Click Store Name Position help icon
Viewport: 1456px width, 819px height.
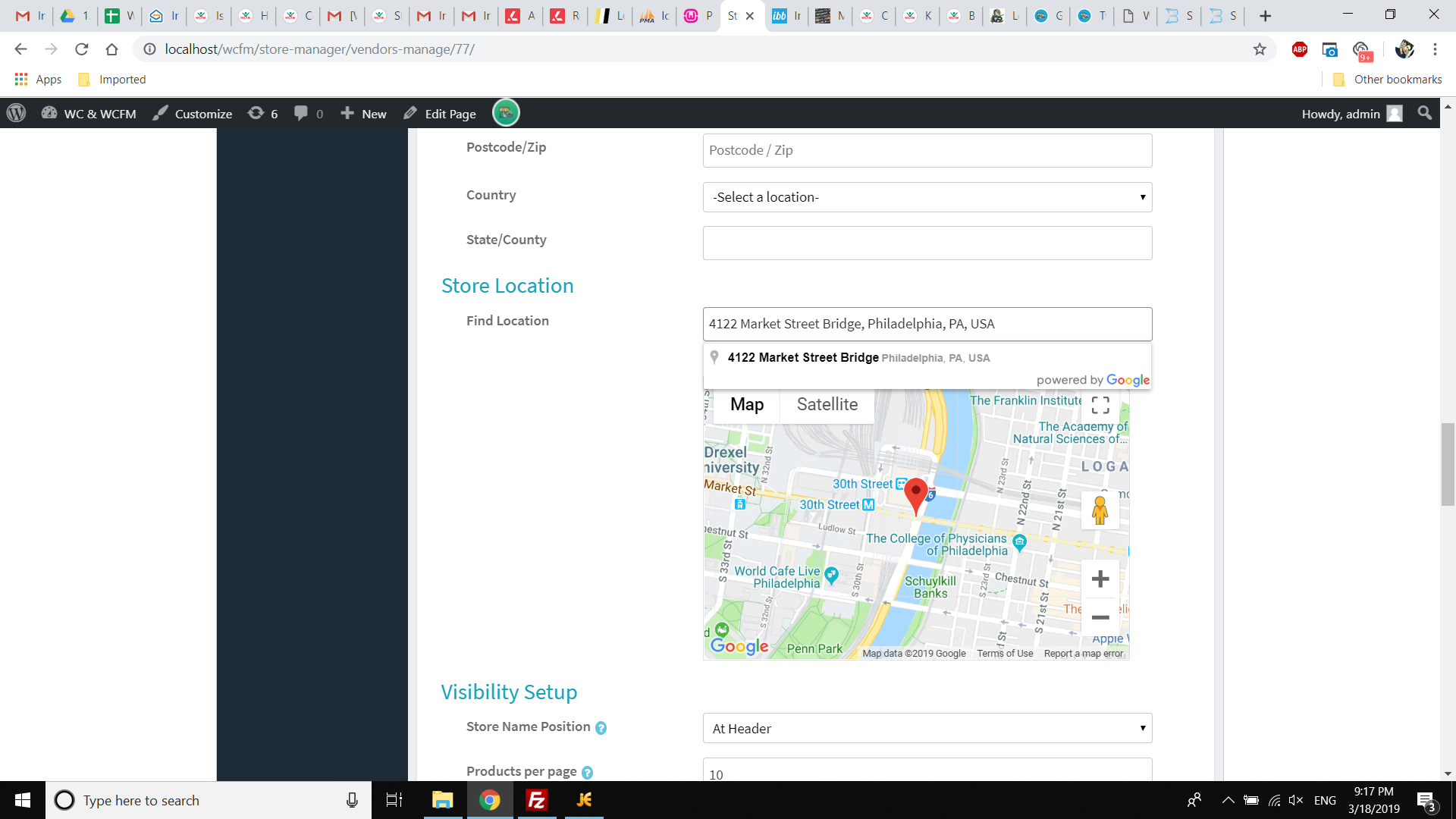point(601,728)
